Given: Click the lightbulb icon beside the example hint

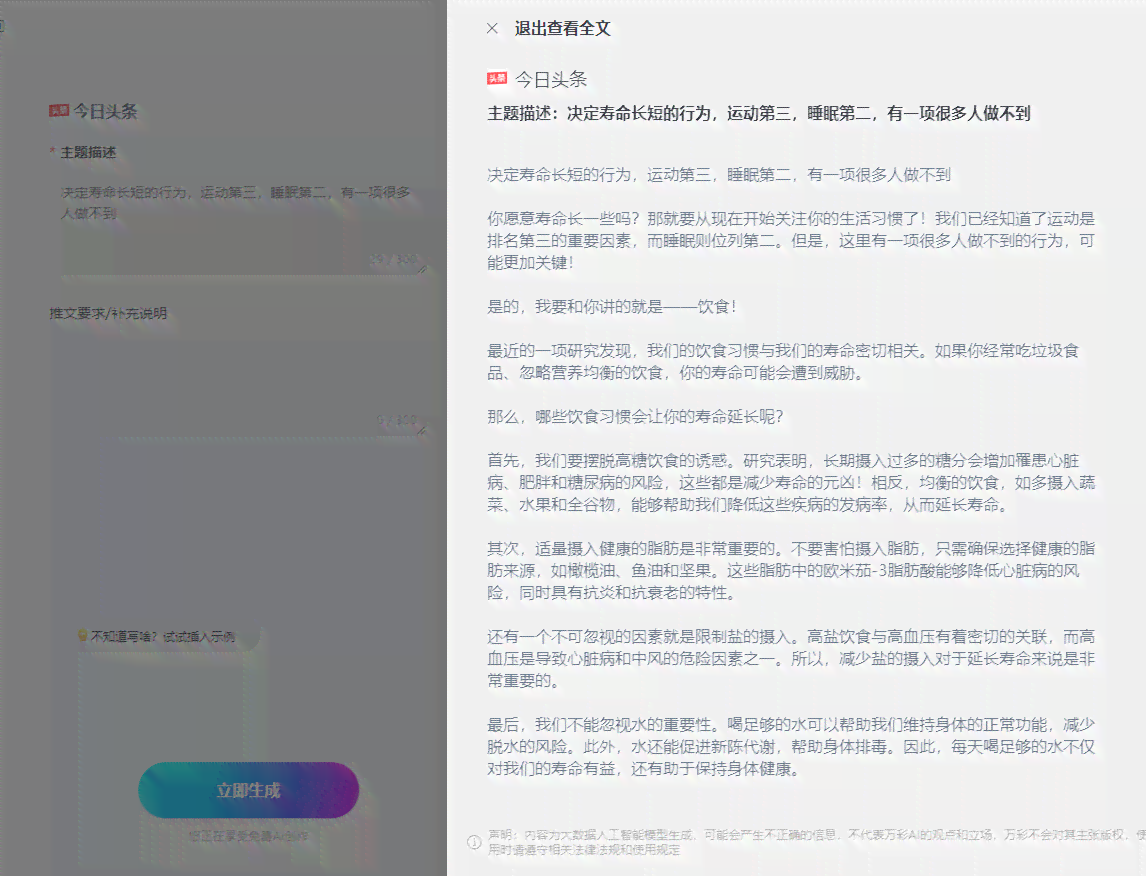Looking at the screenshot, I should pos(83,636).
